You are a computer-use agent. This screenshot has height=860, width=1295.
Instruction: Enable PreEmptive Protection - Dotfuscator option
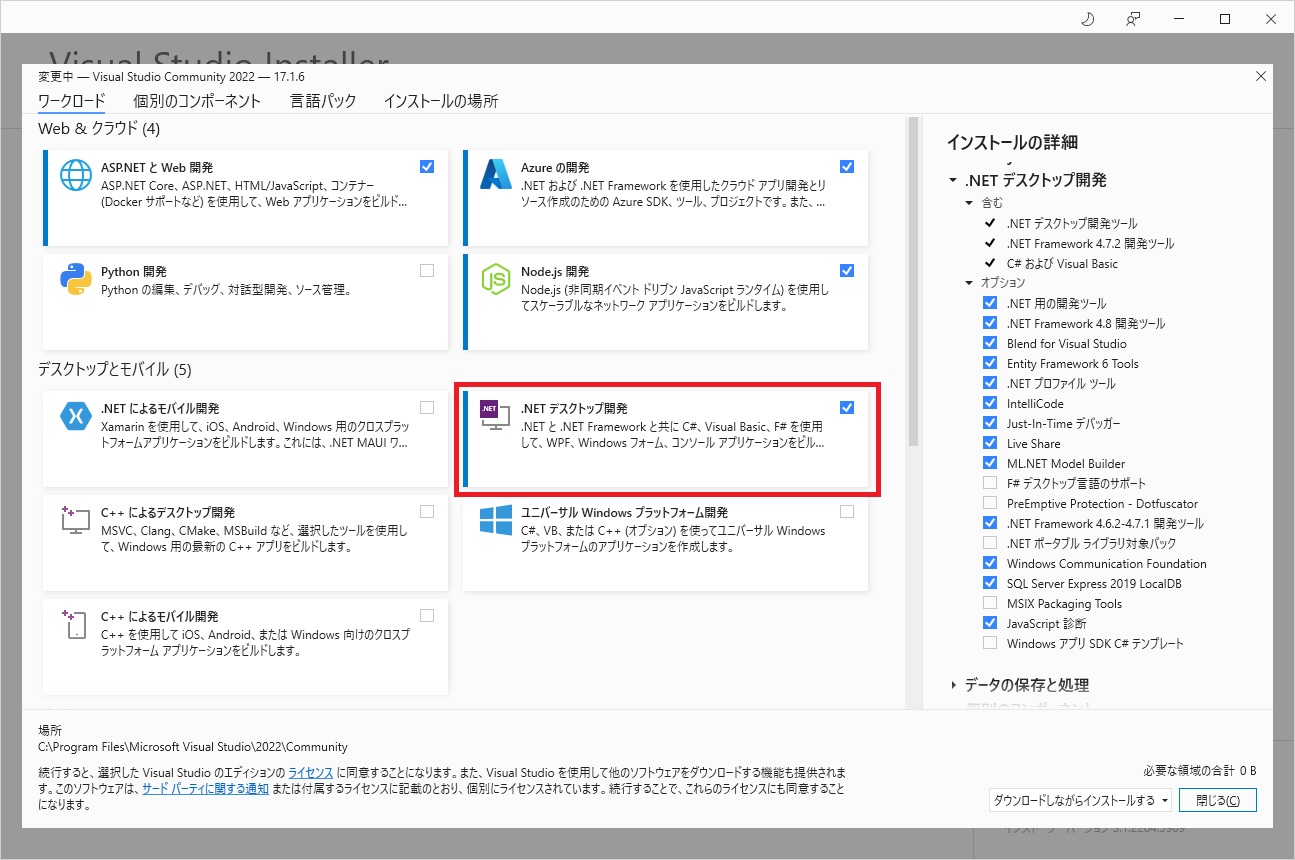pyautogui.click(x=990, y=503)
